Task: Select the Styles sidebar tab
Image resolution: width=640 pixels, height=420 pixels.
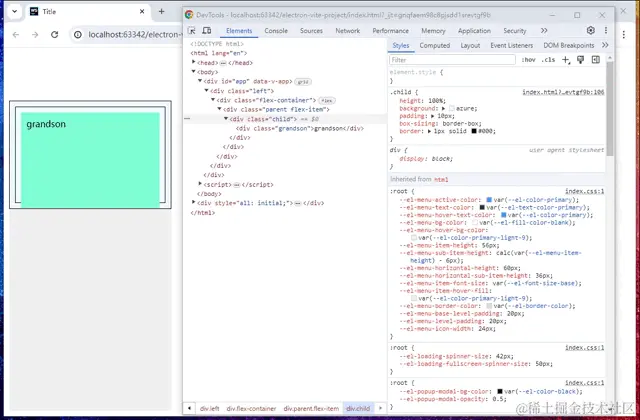Action: coord(401,45)
